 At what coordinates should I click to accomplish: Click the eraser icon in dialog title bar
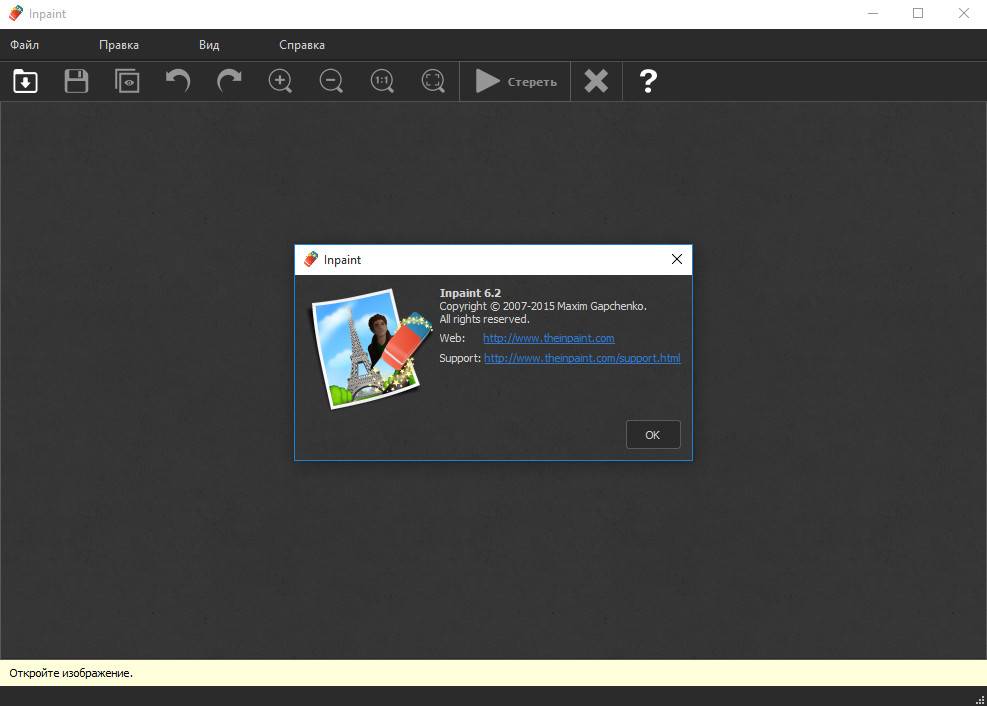(311, 259)
